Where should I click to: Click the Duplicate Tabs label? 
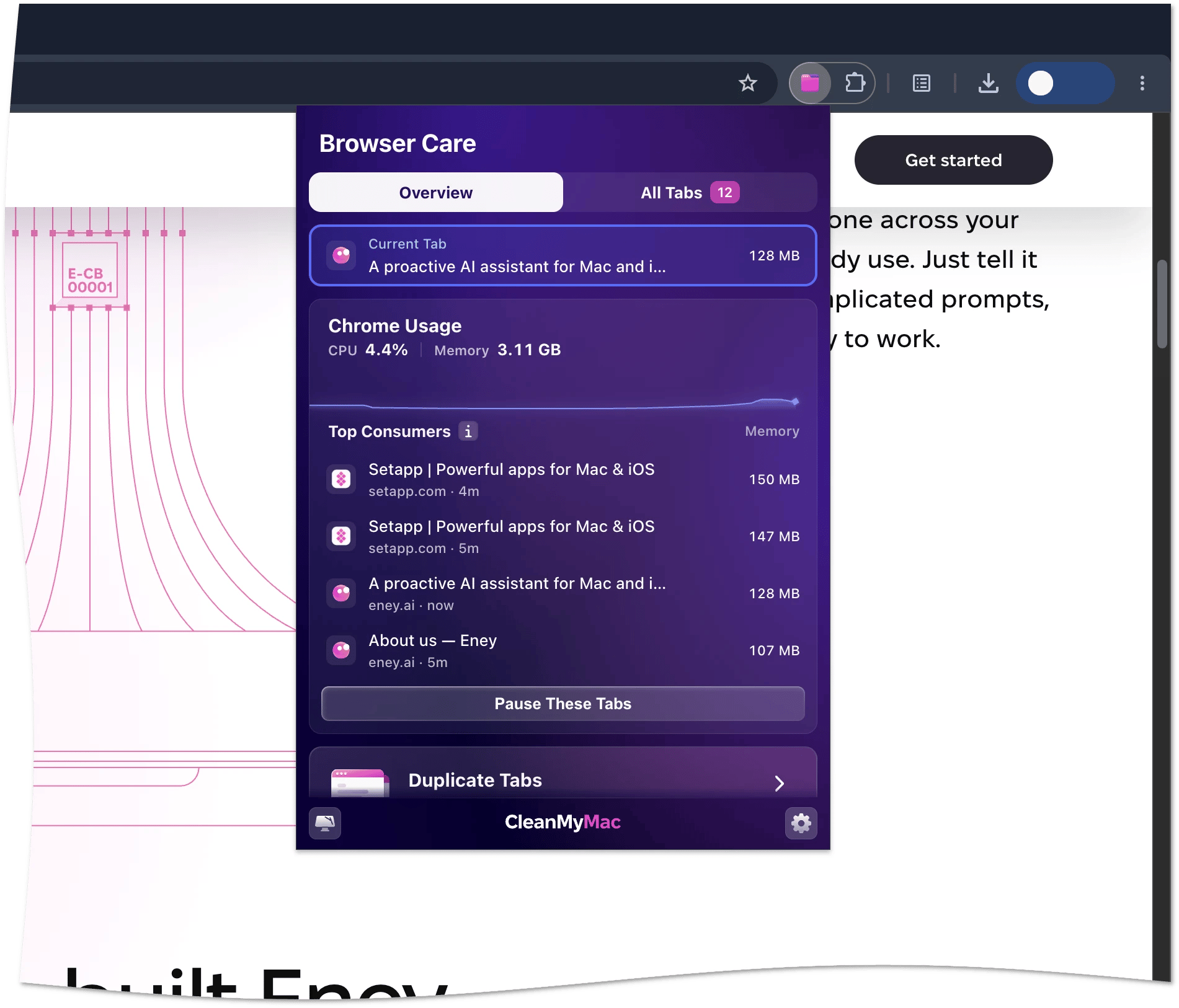(x=475, y=780)
